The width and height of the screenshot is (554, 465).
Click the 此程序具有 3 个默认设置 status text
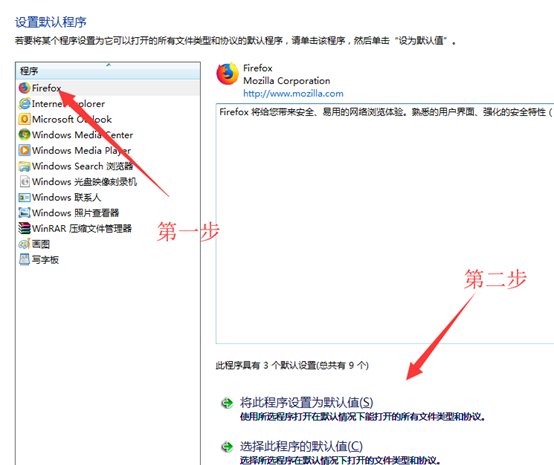click(292, 365)
